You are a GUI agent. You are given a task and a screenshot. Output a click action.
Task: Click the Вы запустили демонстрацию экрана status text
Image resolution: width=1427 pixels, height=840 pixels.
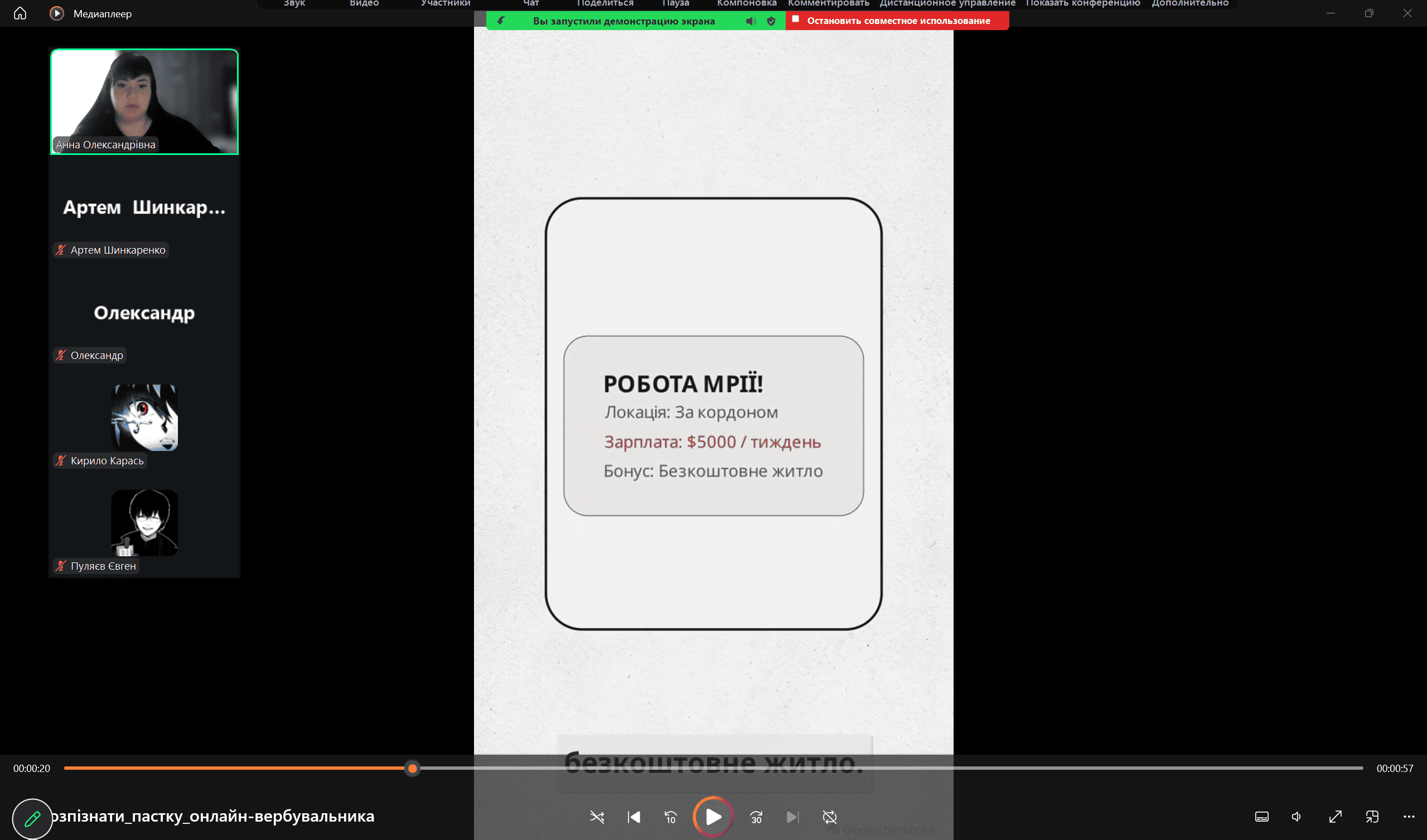coord(623,21)
